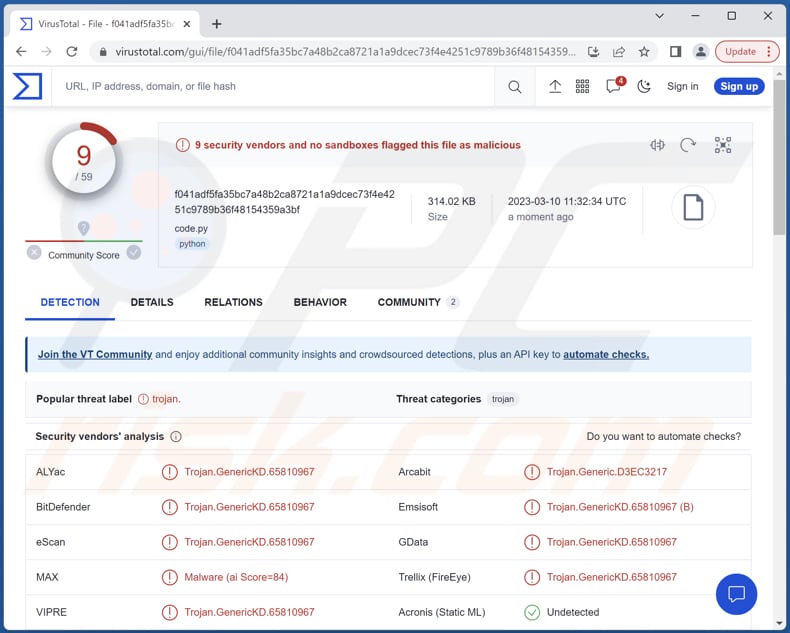Click the install app icon in address bar
Viewport: 790px width, 633px height.
(594, 51)
